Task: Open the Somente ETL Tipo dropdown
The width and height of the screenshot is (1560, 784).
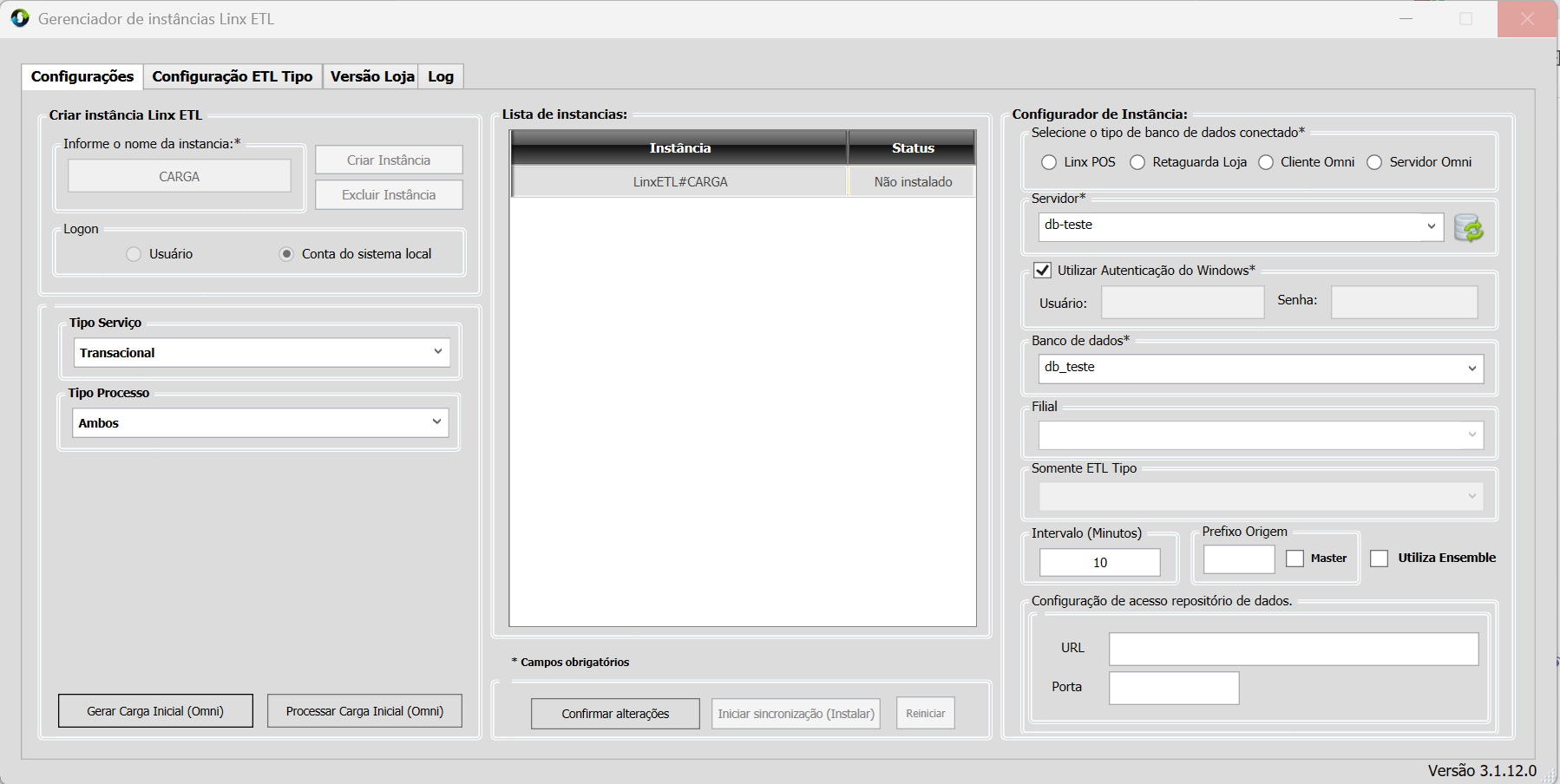Action: (1261, 496)
